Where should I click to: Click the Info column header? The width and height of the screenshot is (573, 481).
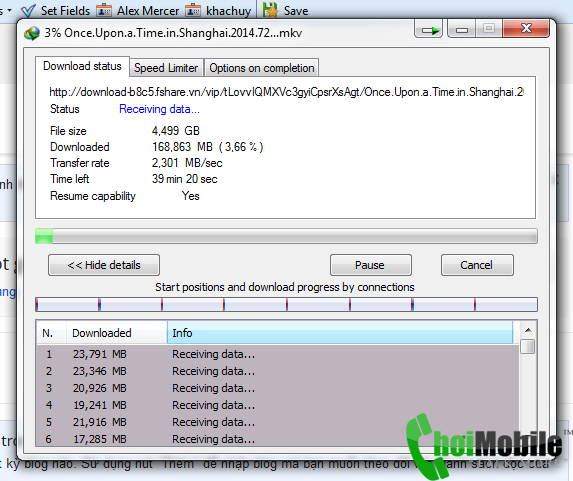click(340, 333)
